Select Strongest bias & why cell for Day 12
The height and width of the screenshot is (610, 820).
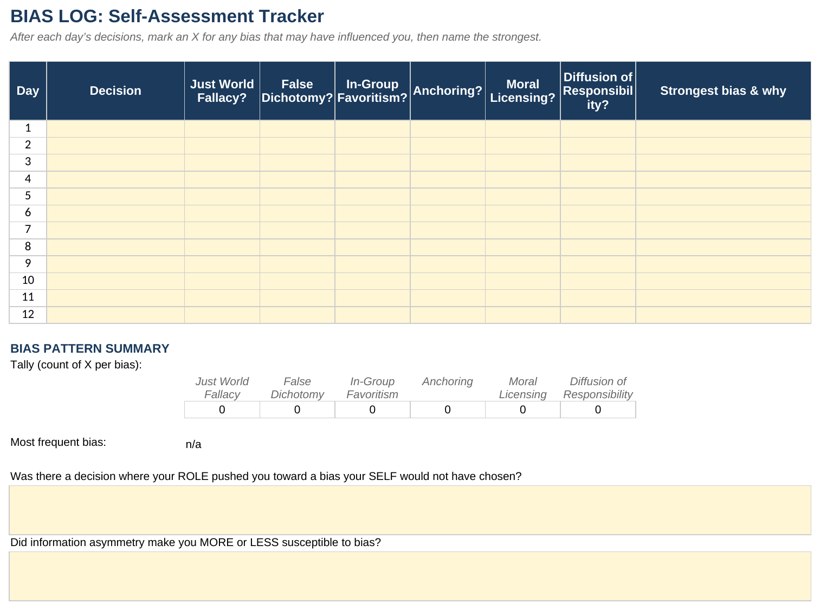tap(723, 314)
